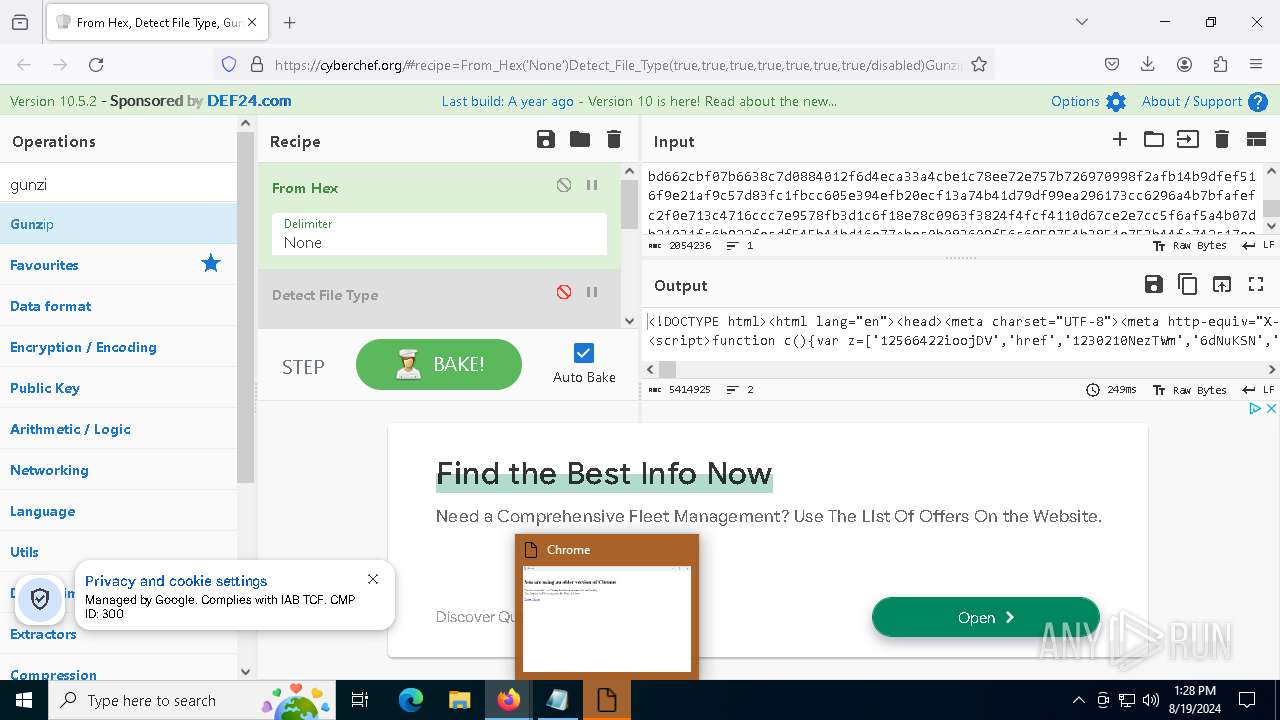Save the recipe with the disk icon

click(545, 140)
